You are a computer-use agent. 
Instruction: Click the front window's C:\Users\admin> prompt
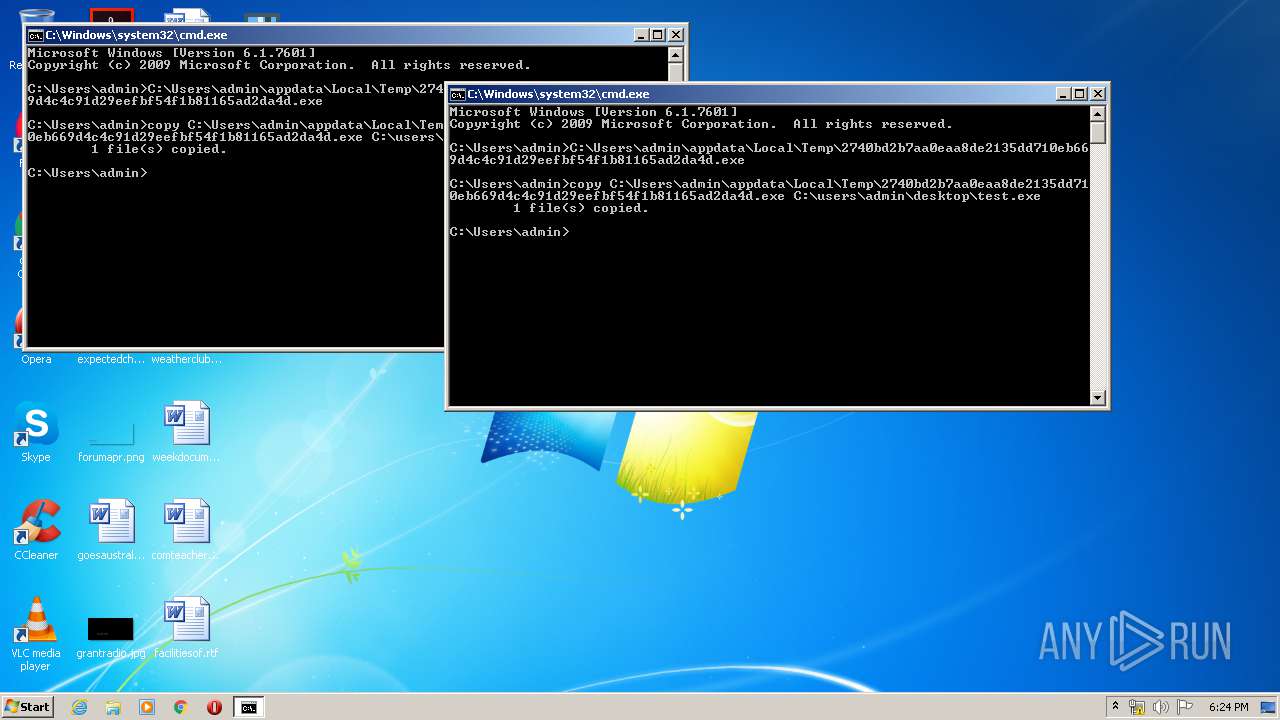pos(509,232)
